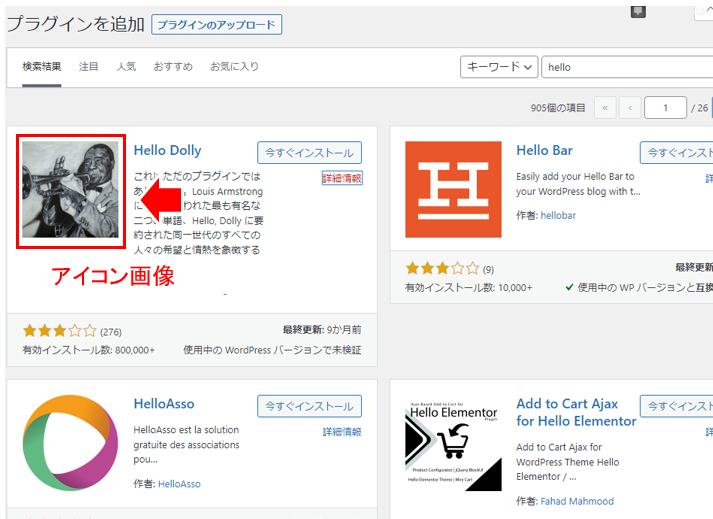
Task: Click the 使用中の WordPress バージョンで未検証 text
Action: (x=272, y=350)
